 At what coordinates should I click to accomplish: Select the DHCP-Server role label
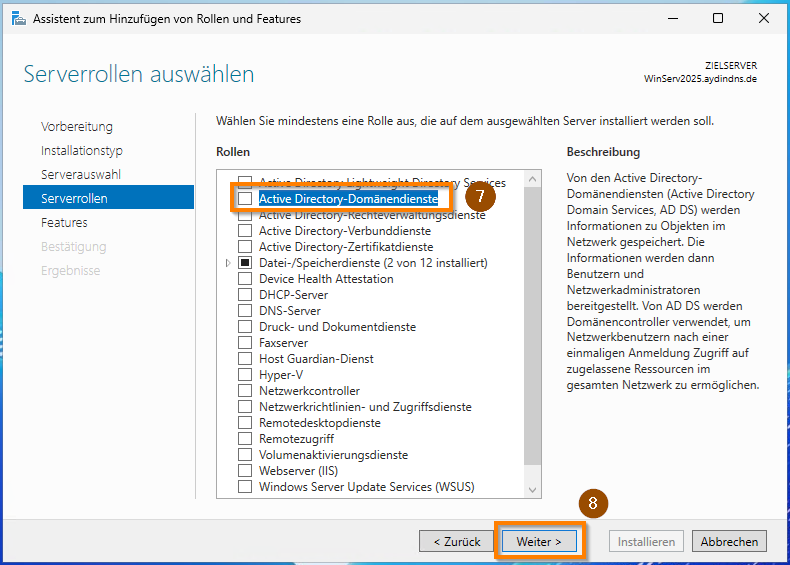click(293, 295)
